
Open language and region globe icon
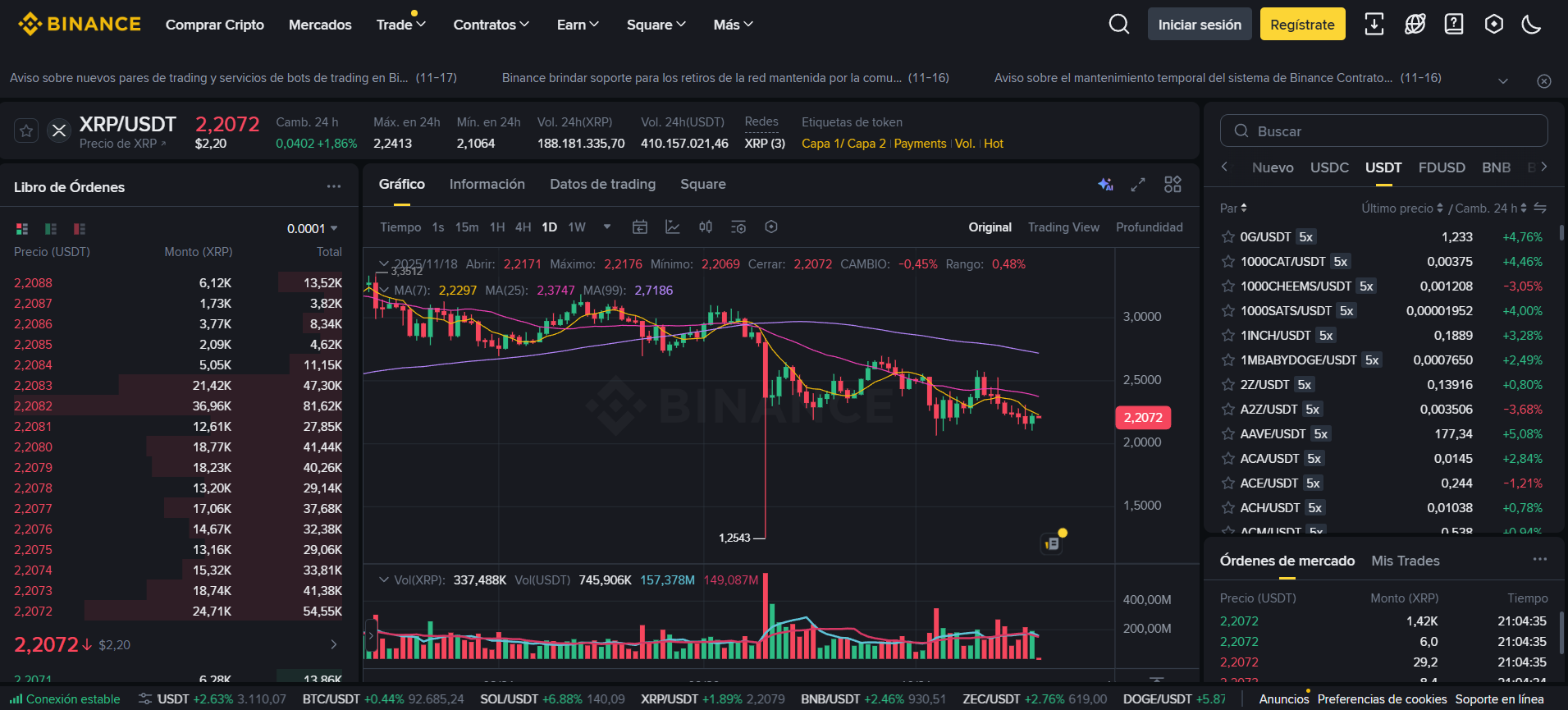pos(1415,25)
